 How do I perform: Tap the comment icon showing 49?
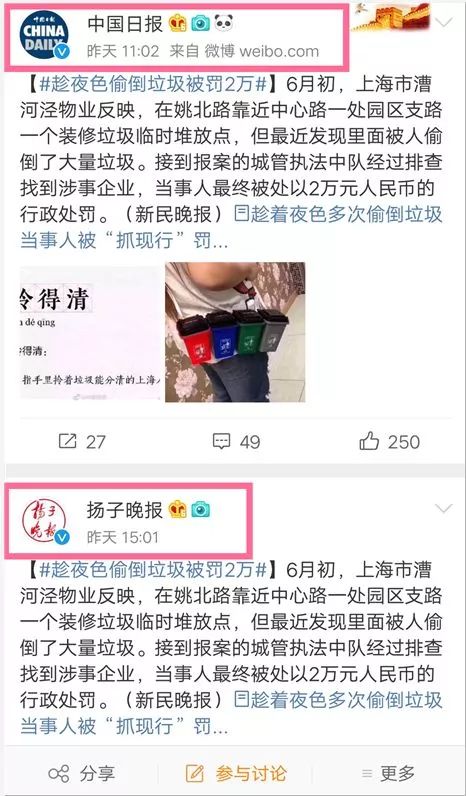(x=222, y=441)
